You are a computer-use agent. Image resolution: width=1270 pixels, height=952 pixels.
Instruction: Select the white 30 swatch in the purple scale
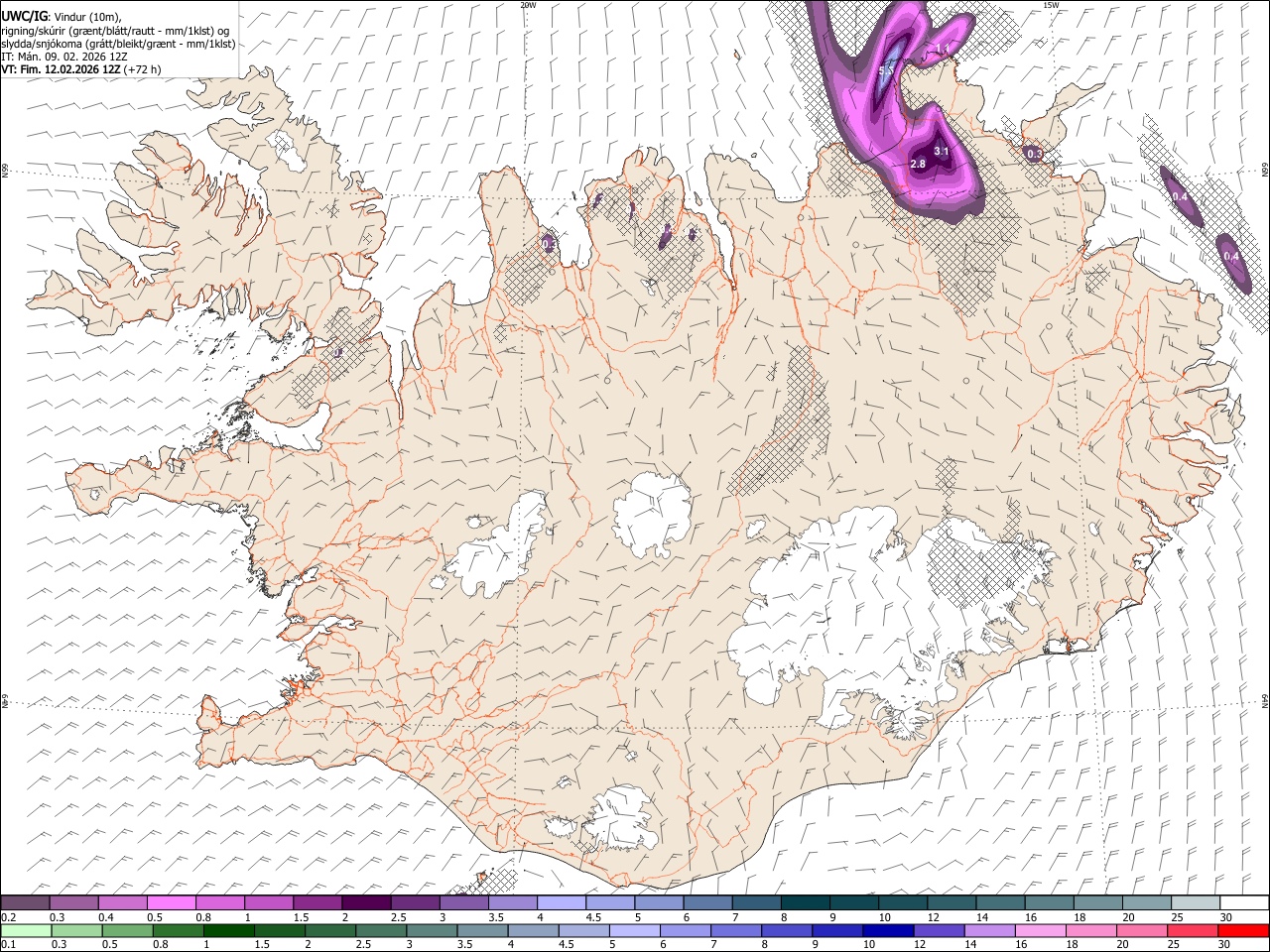click(1244, 902)
